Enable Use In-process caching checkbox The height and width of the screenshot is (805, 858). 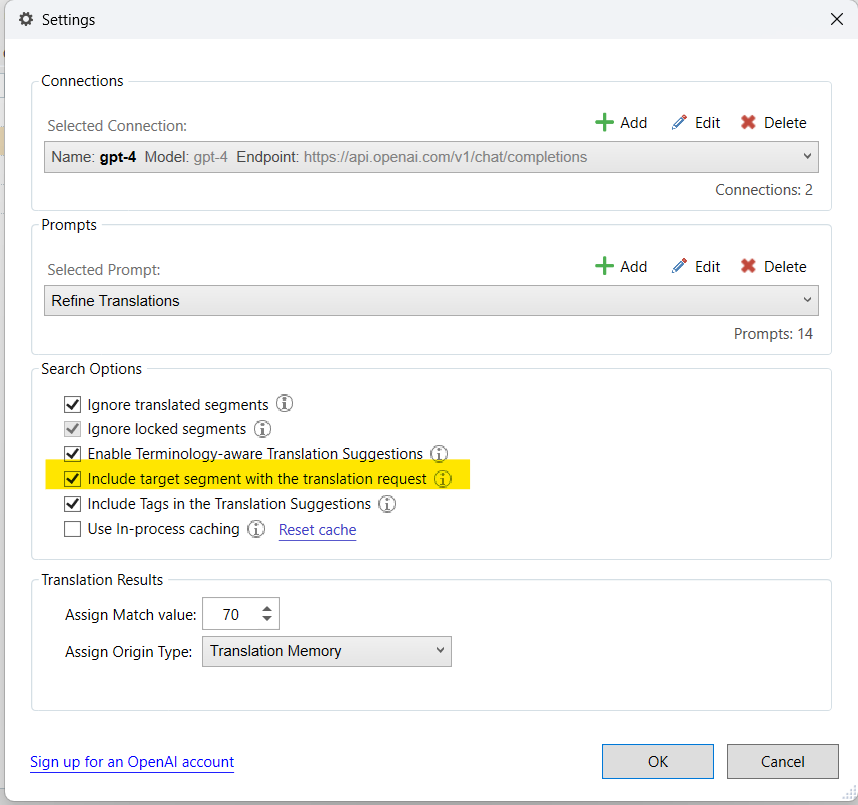(x=72, y=529)
